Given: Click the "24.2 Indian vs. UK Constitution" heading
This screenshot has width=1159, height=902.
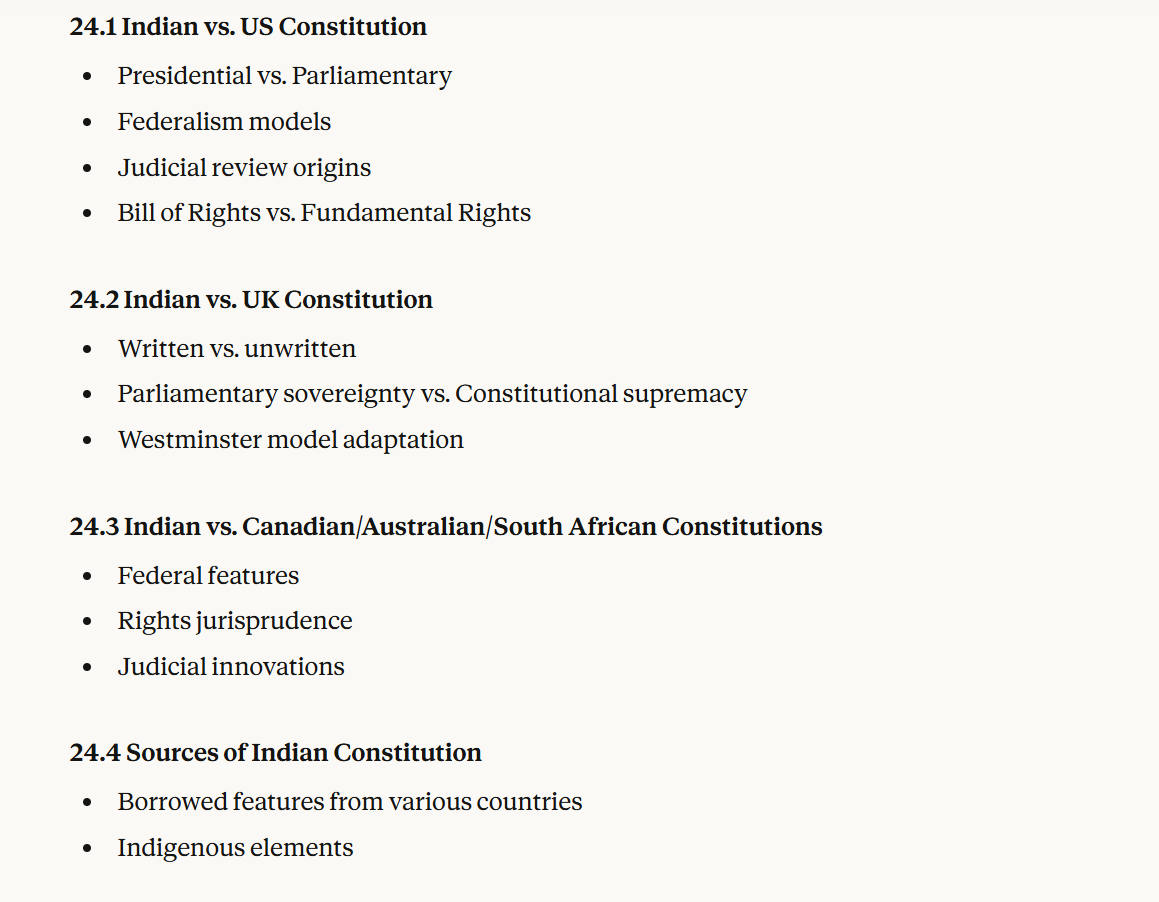Looking at the screenshot, I should pyautogui.click(x=251, y=300).
